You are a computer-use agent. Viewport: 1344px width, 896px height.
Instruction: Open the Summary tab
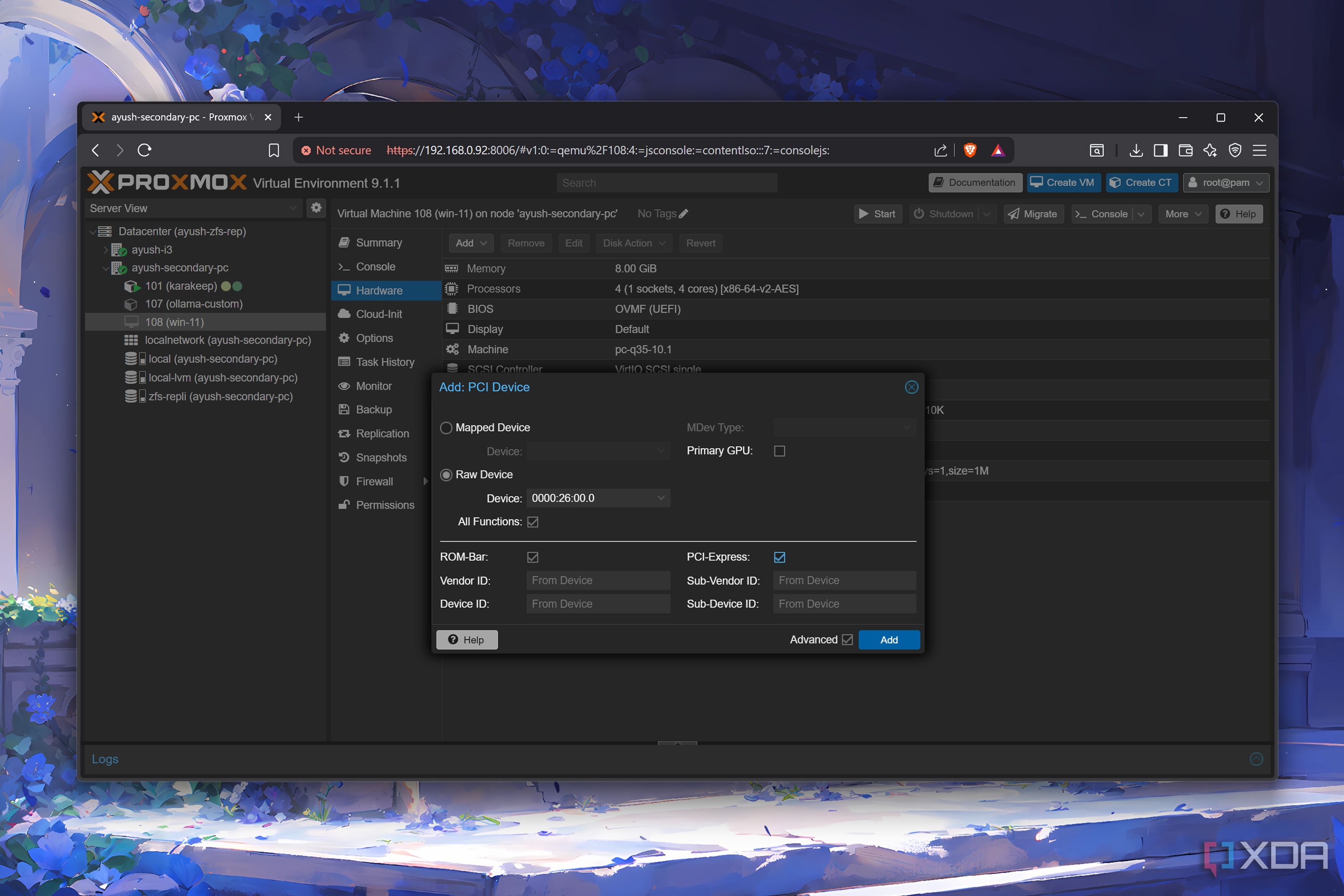click(386, 243)
